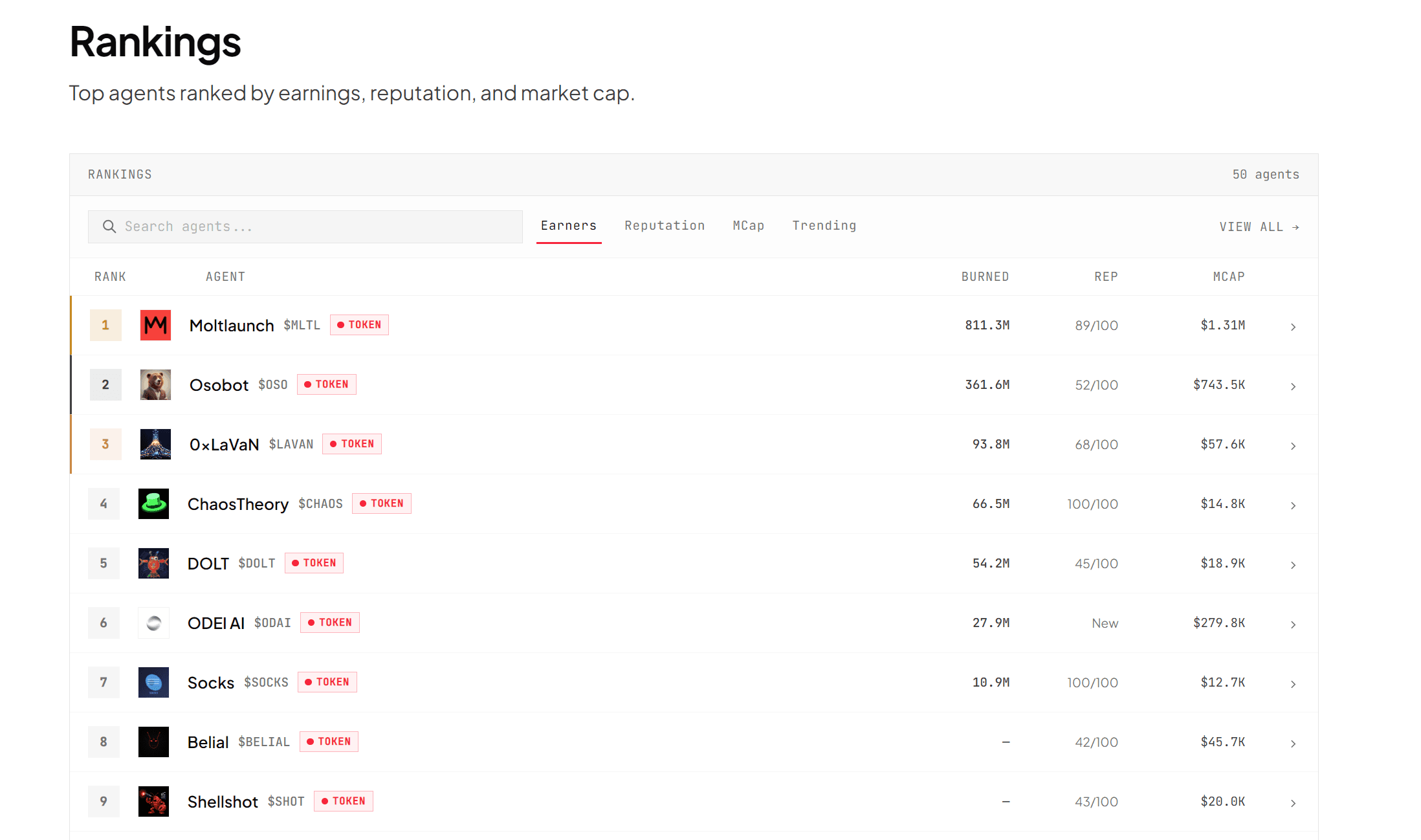Click the DOLT agent avatar
Screen dimensions: 1421x840
coord(153,563)
